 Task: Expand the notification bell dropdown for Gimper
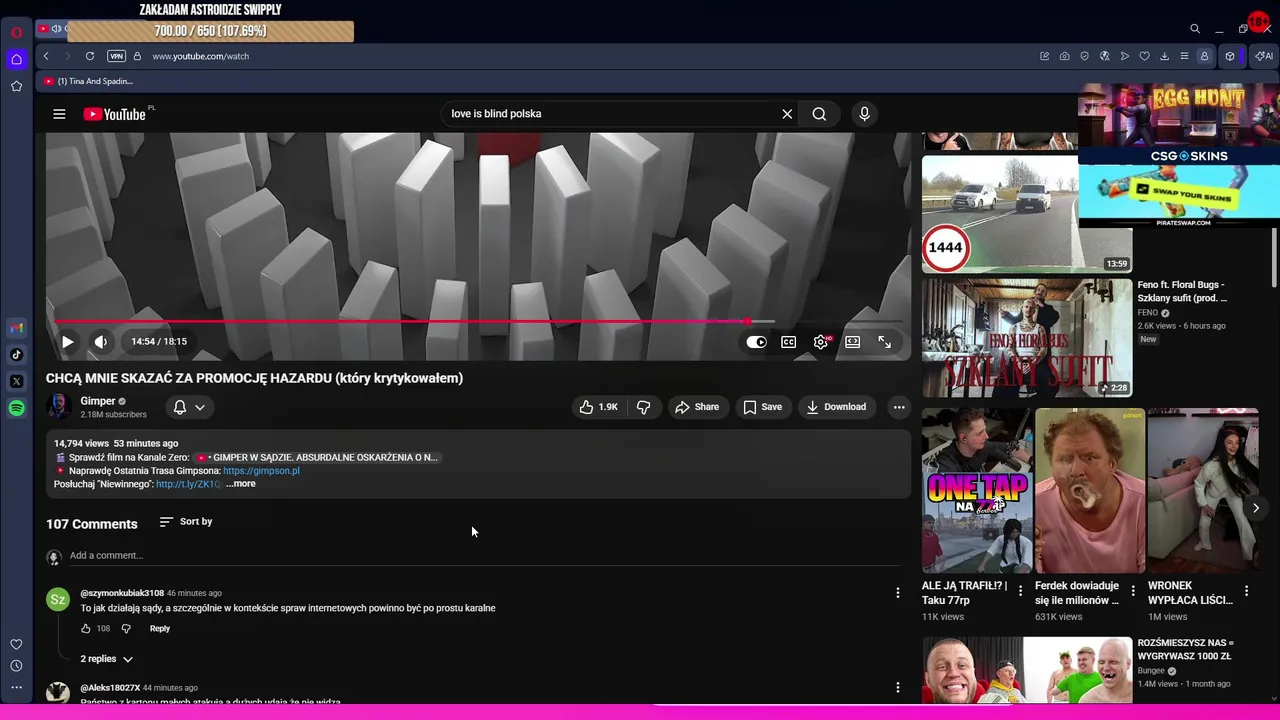(x=189, y=407)
